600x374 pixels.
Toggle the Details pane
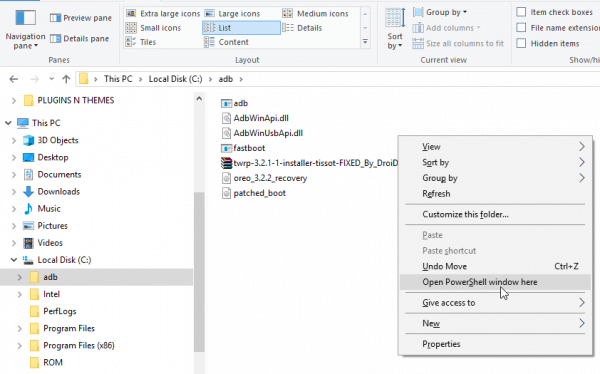80,39
